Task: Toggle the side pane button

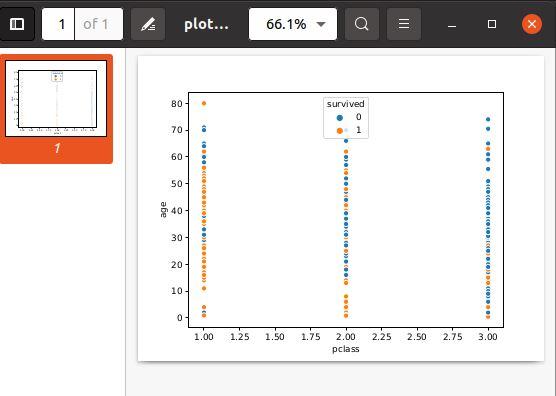Action: point(17,24)
